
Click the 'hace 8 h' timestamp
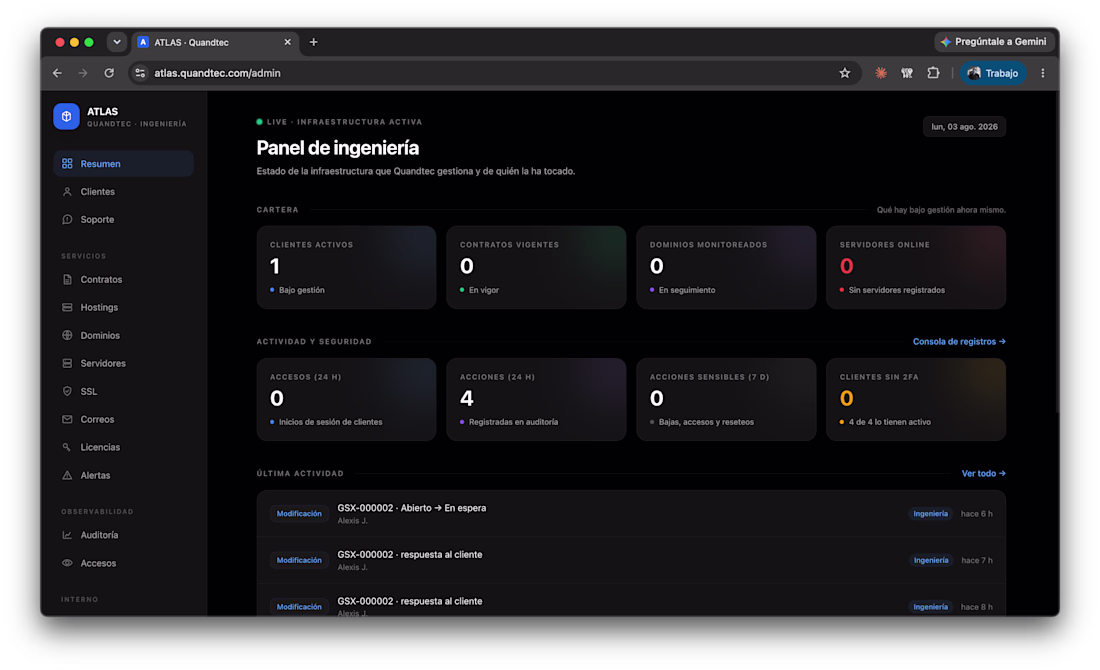977,607
